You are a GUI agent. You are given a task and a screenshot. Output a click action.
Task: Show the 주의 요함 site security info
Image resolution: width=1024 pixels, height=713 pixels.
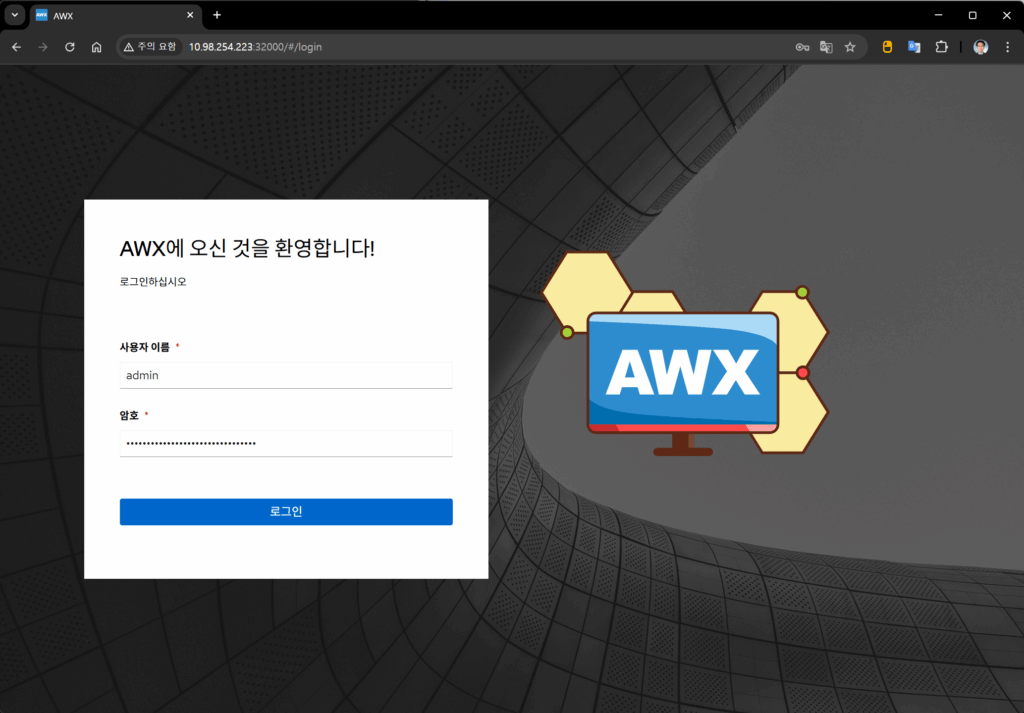(x=150, y=47)
